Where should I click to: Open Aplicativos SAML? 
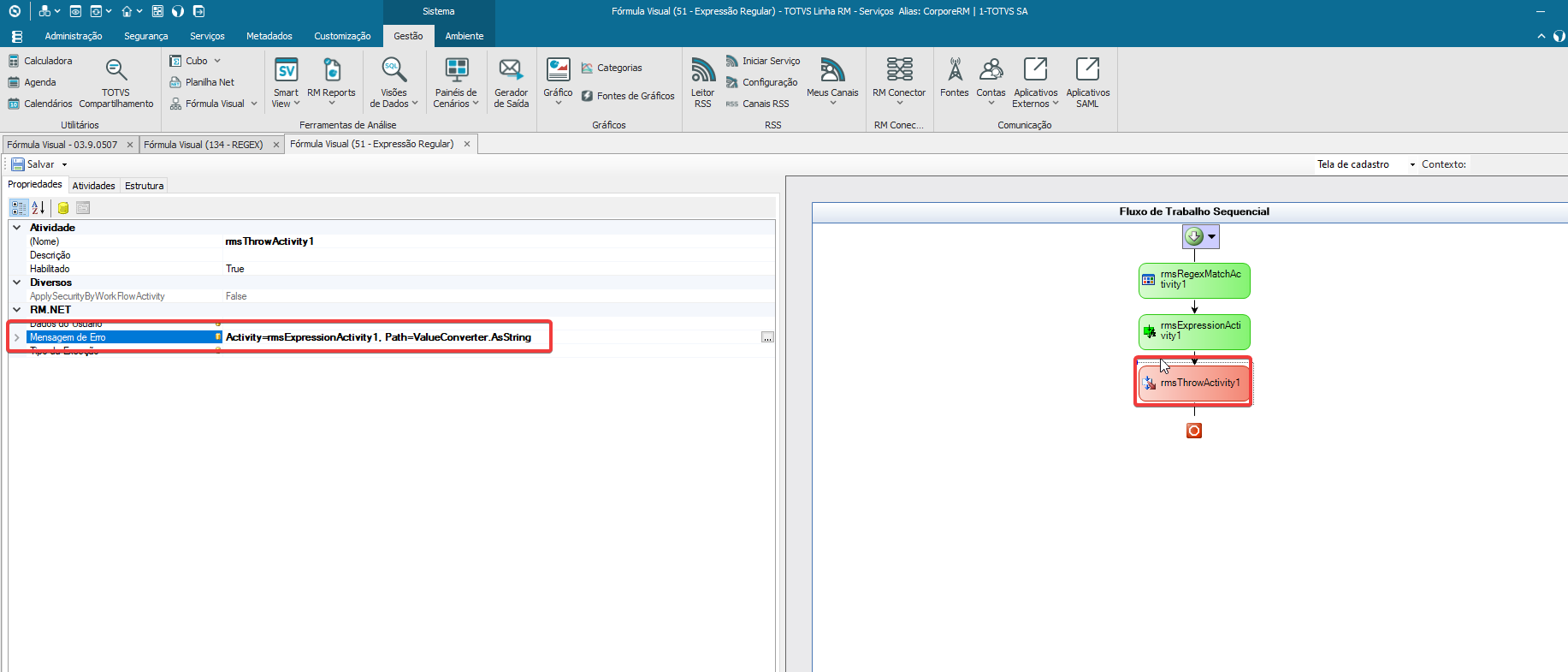tap(1087, 83)
